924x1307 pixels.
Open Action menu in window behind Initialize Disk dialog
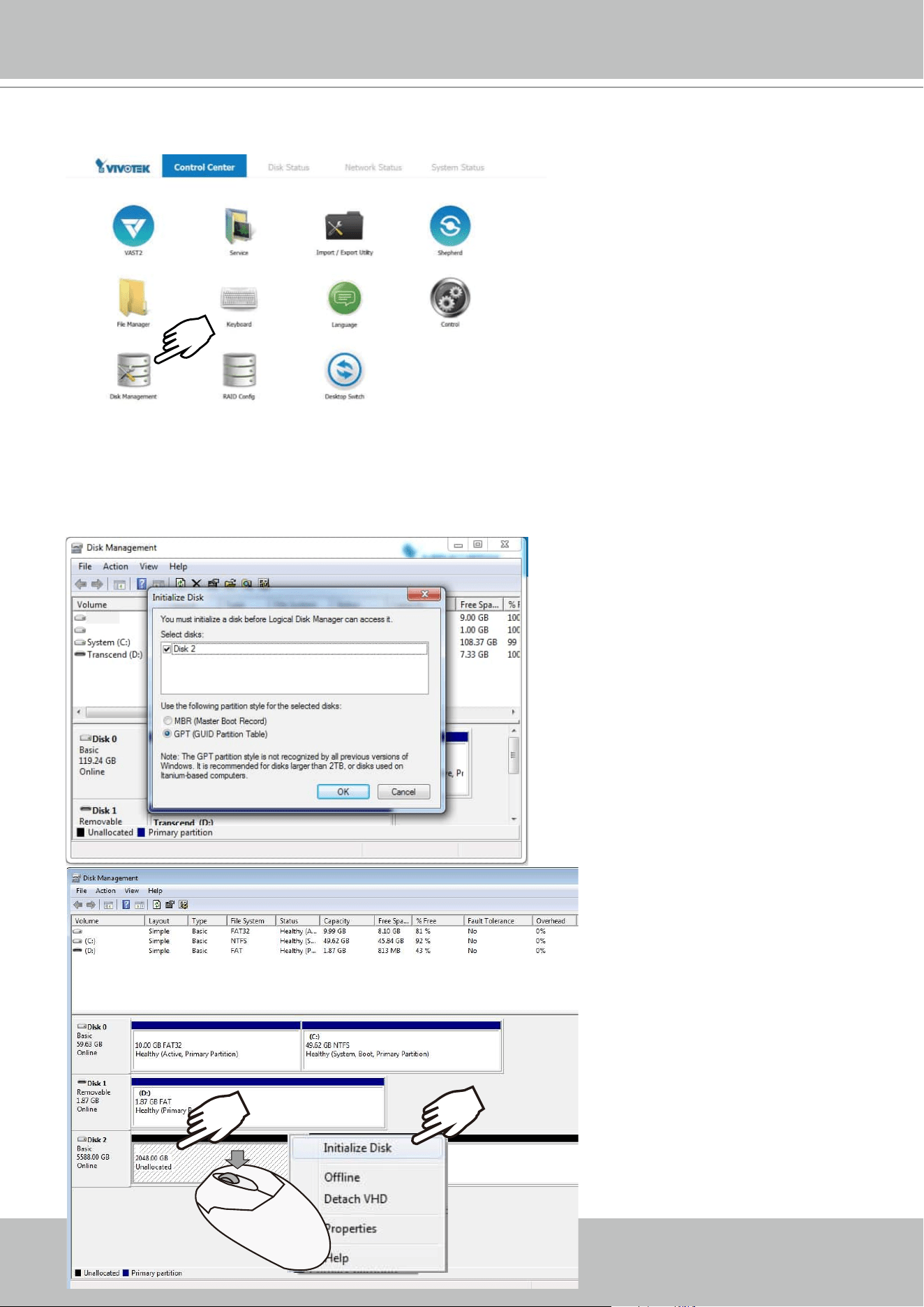coord(116,566)
